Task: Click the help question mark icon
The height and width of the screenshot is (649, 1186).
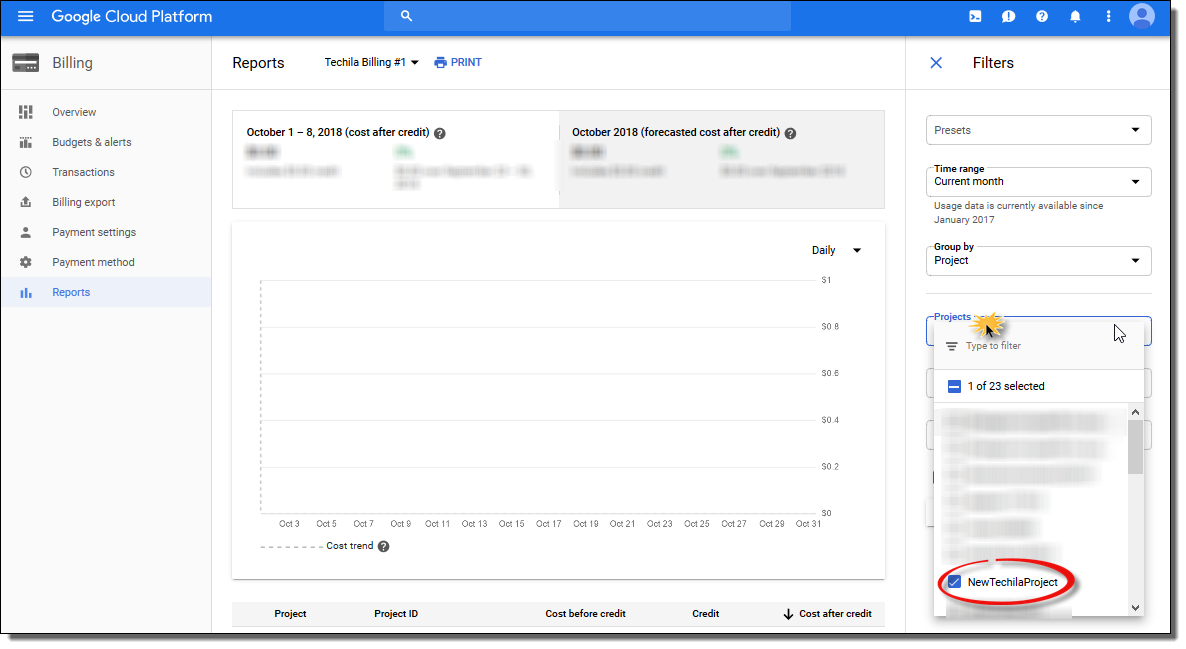Action: coord(1042,17)
